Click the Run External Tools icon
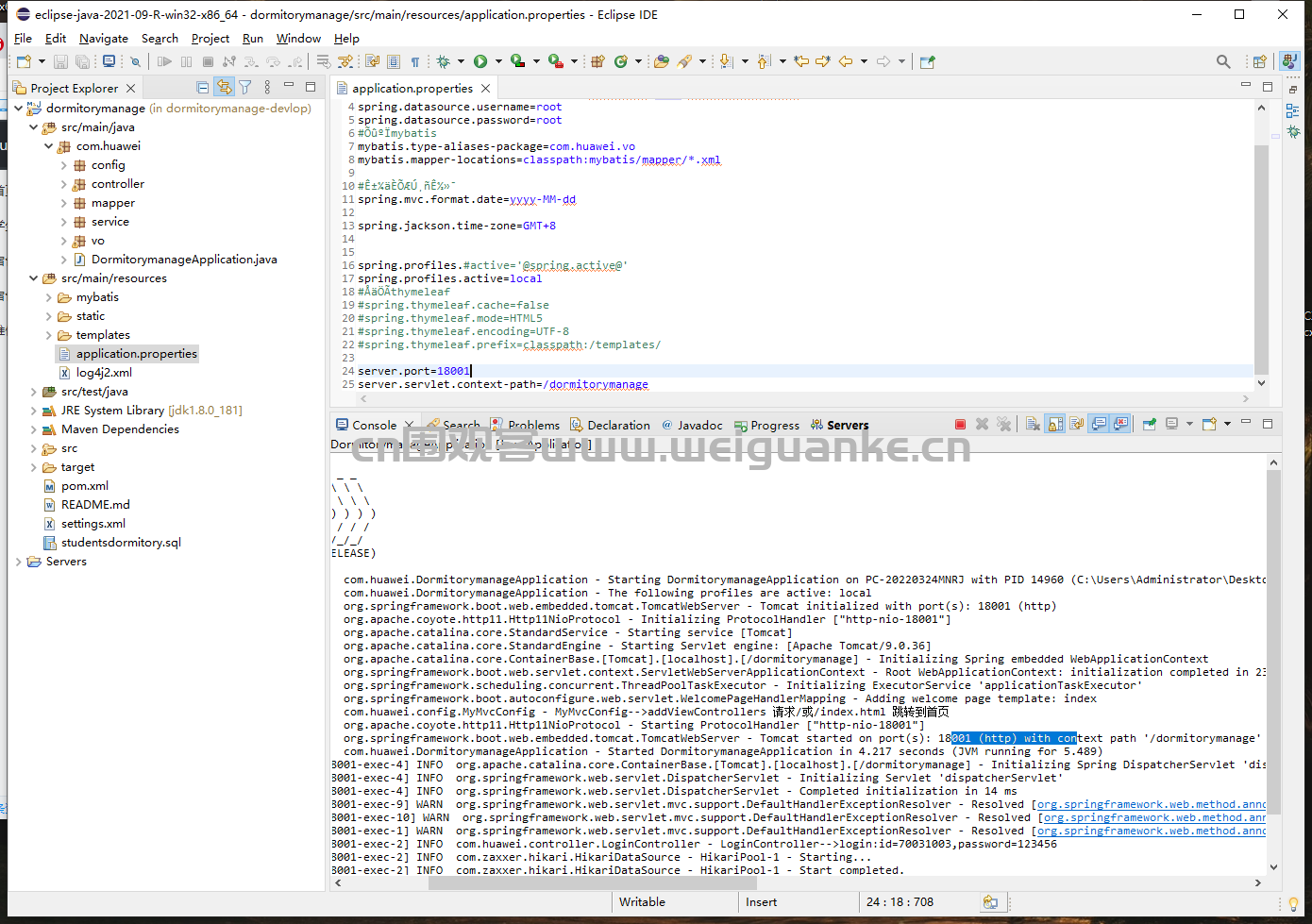1312x924 pixels. click(x=555, y=61)
